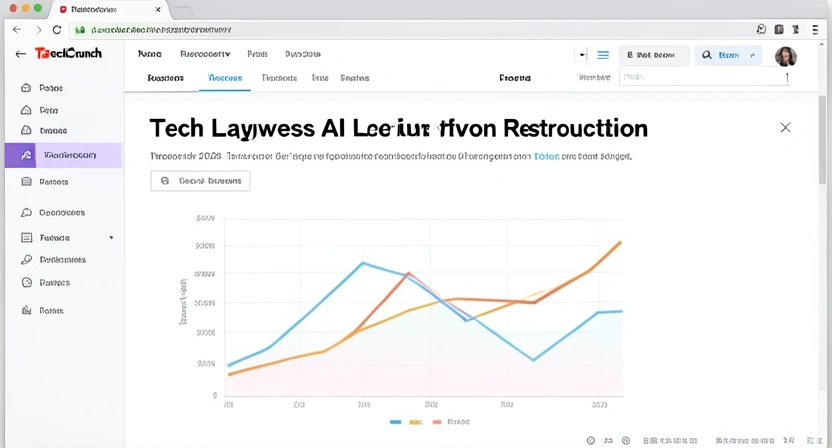Viewport: 832px width, 448px height.
Task: Close the article with the X icon
Action: coord(785,128)
